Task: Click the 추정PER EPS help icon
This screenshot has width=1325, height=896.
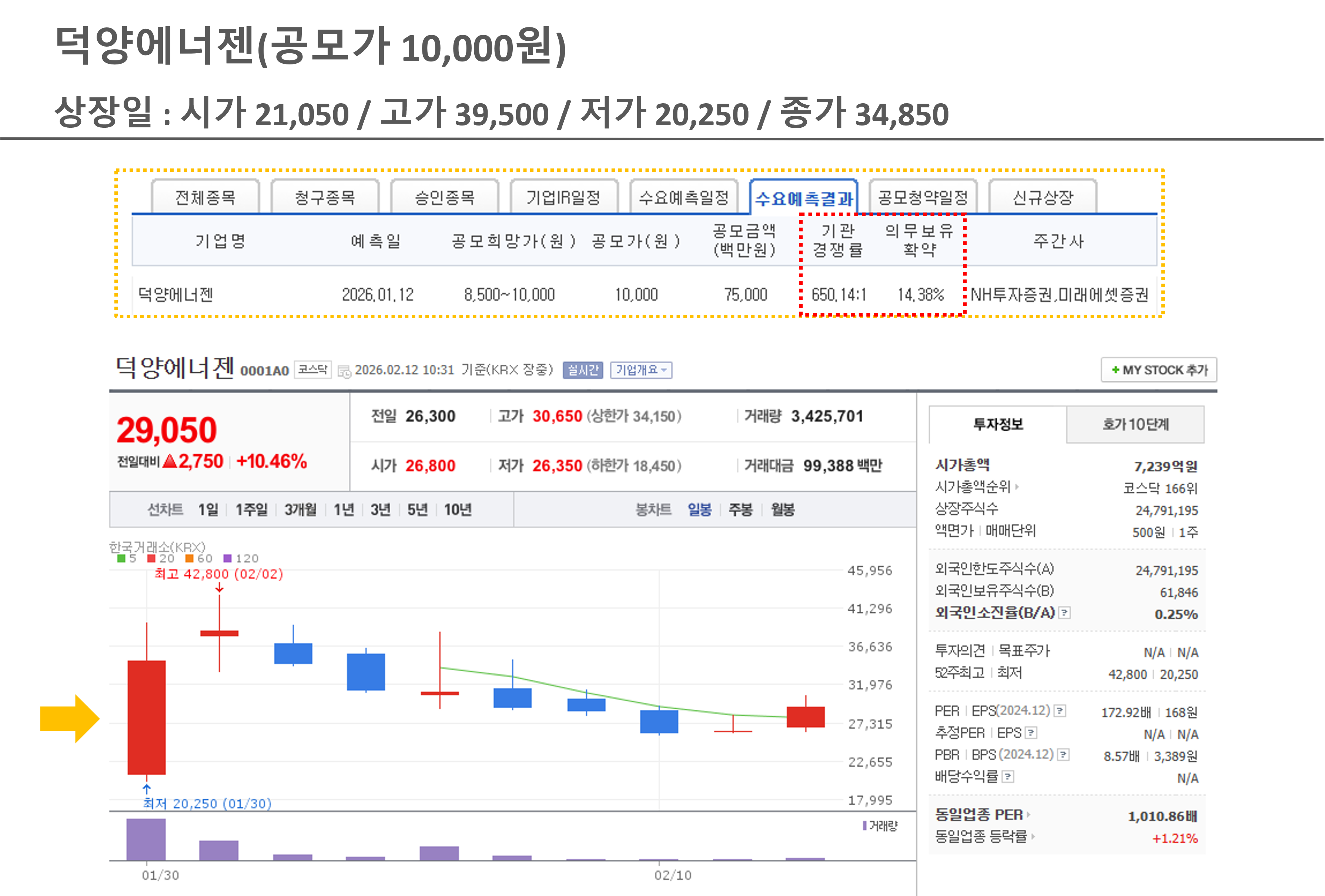Action: (1031, 732)
